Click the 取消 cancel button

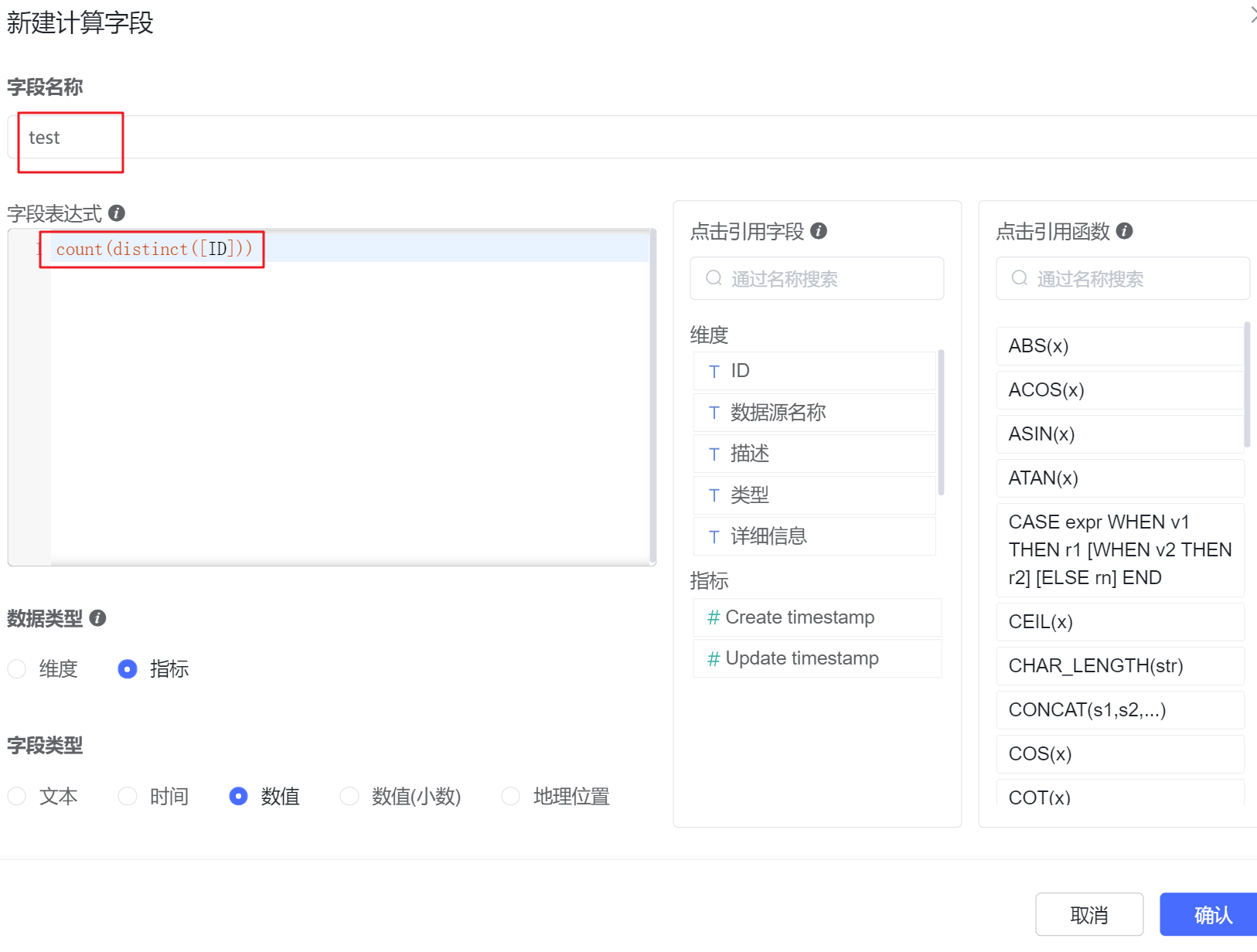coord(1088,914)
